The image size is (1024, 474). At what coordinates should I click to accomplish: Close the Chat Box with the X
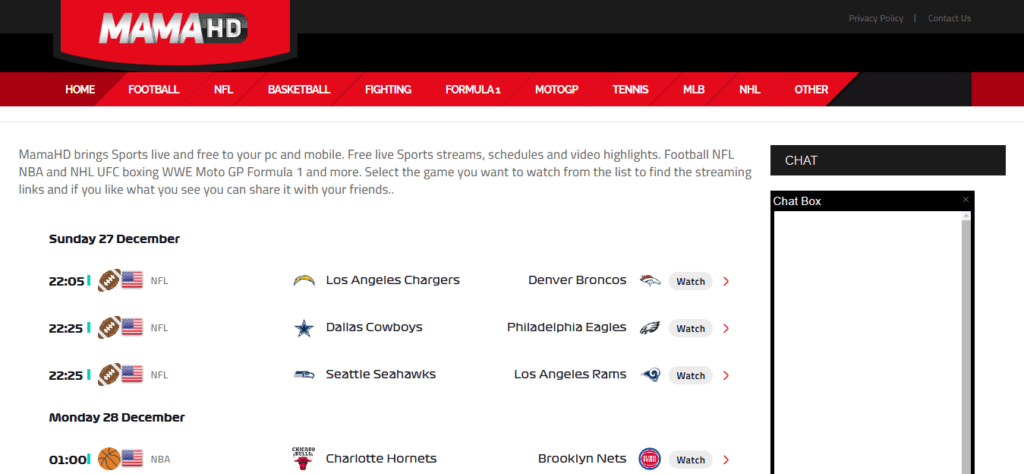[966, 199]
